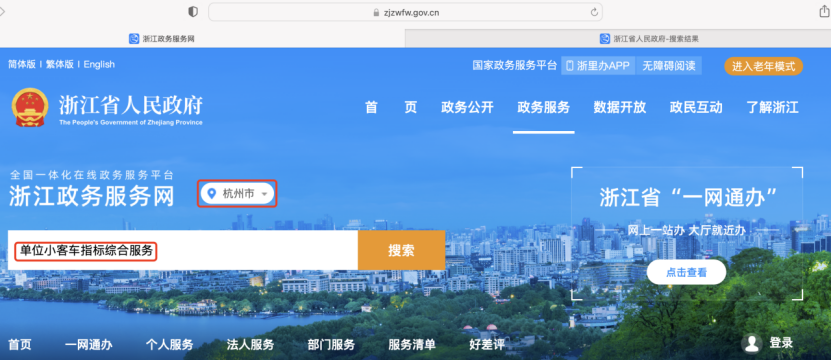Screen dimensions: 831x361
Task: Switch to the 浙江省人民政府-搜索结果 tab
Action: coord(618,39)
